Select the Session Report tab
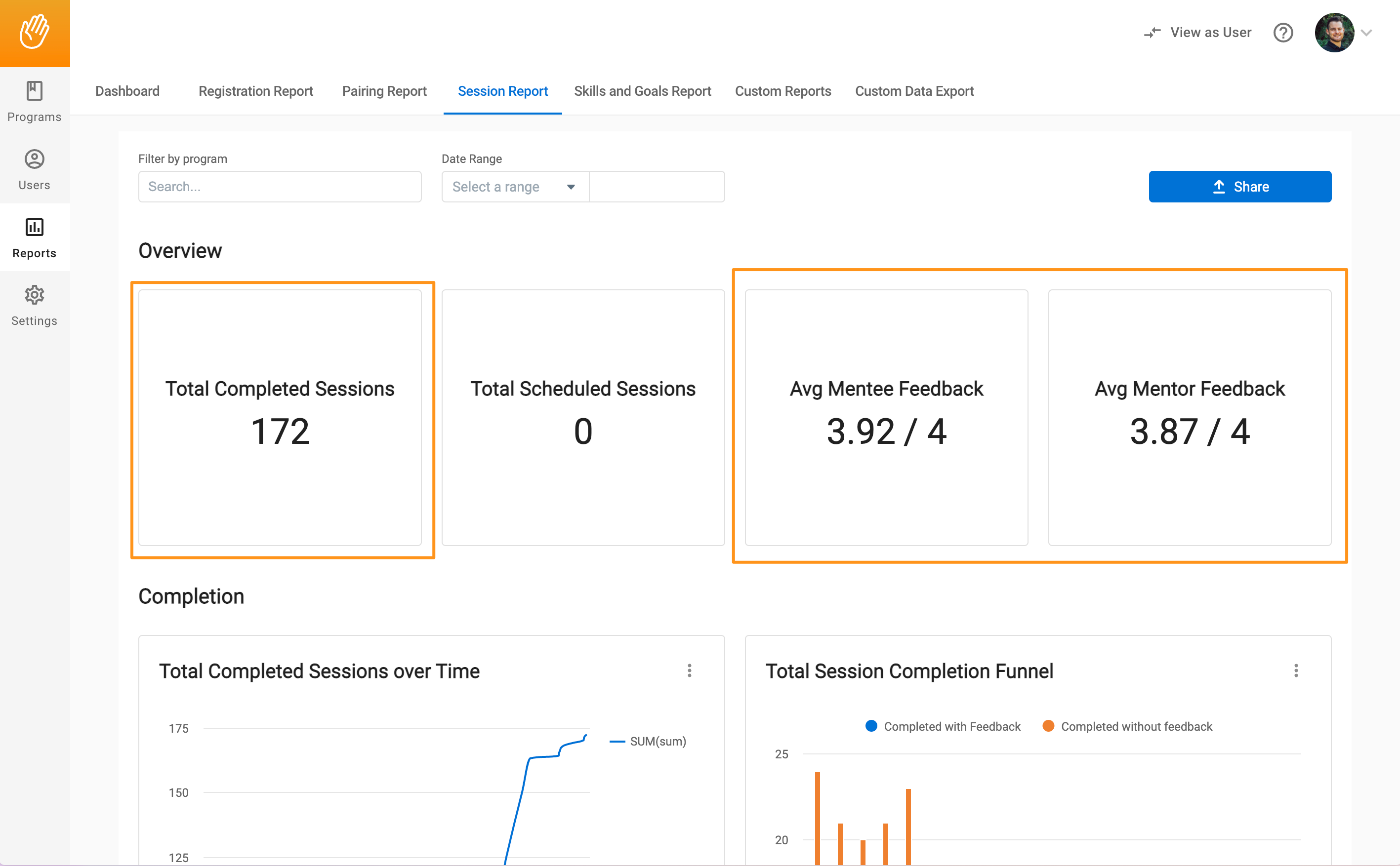 click(x=502, y=91)
